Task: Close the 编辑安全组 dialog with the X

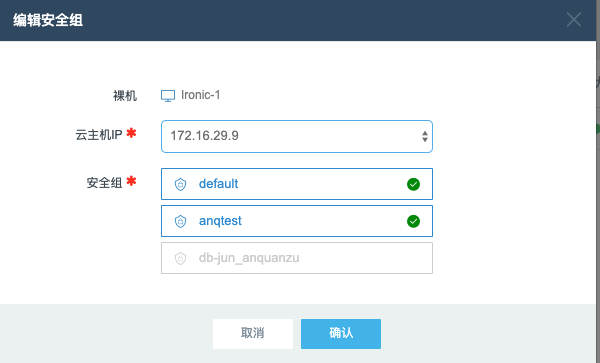Action: pos(574,20)
